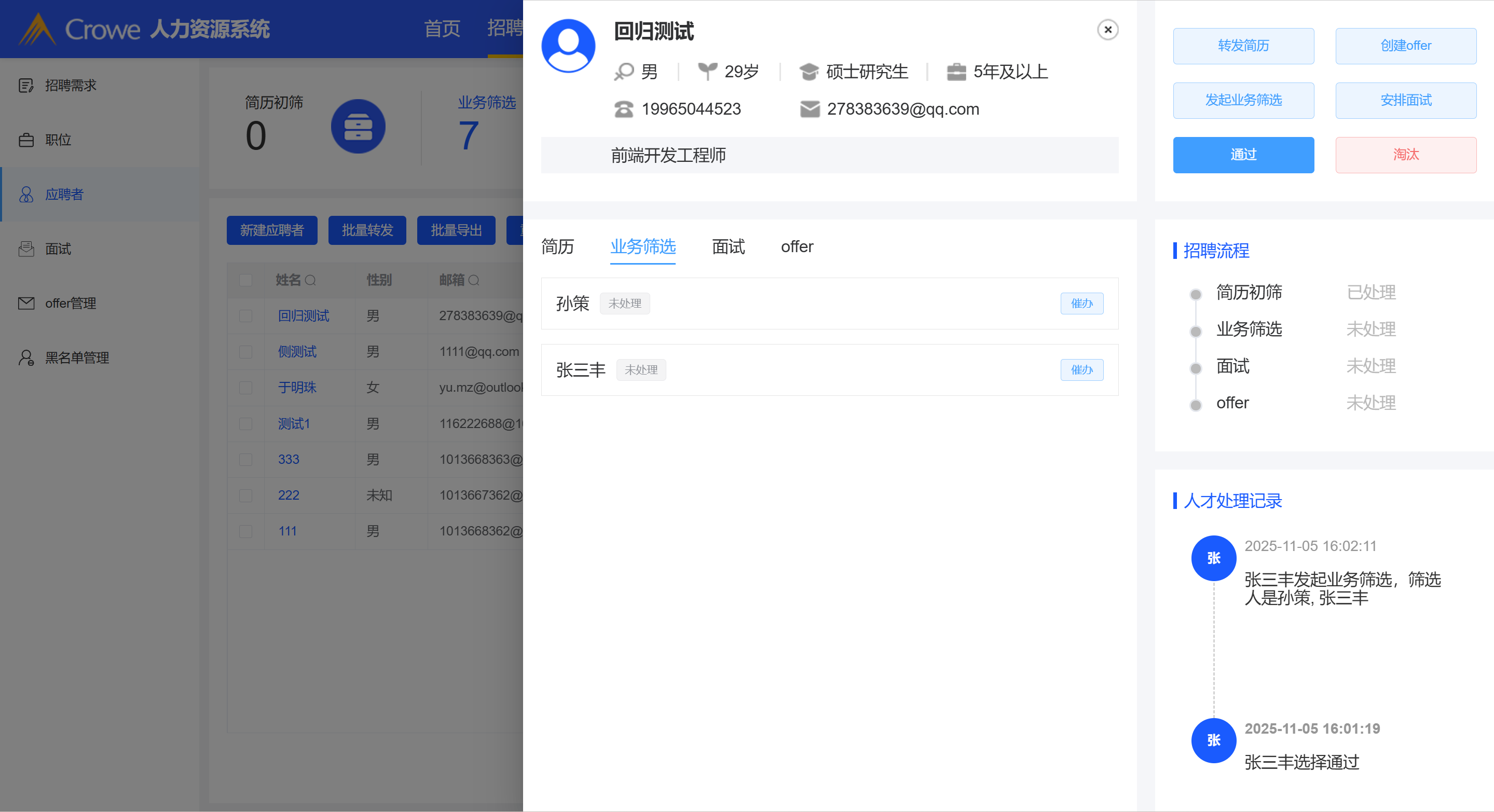Open 首页 in top navigation
This screenshot has width=1494, height=812.
pos(442,29)
